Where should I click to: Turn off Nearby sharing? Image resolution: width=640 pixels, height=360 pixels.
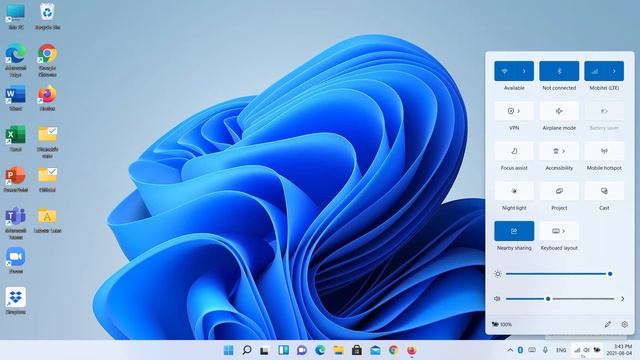pyautogui.click(x=514, y=231)
